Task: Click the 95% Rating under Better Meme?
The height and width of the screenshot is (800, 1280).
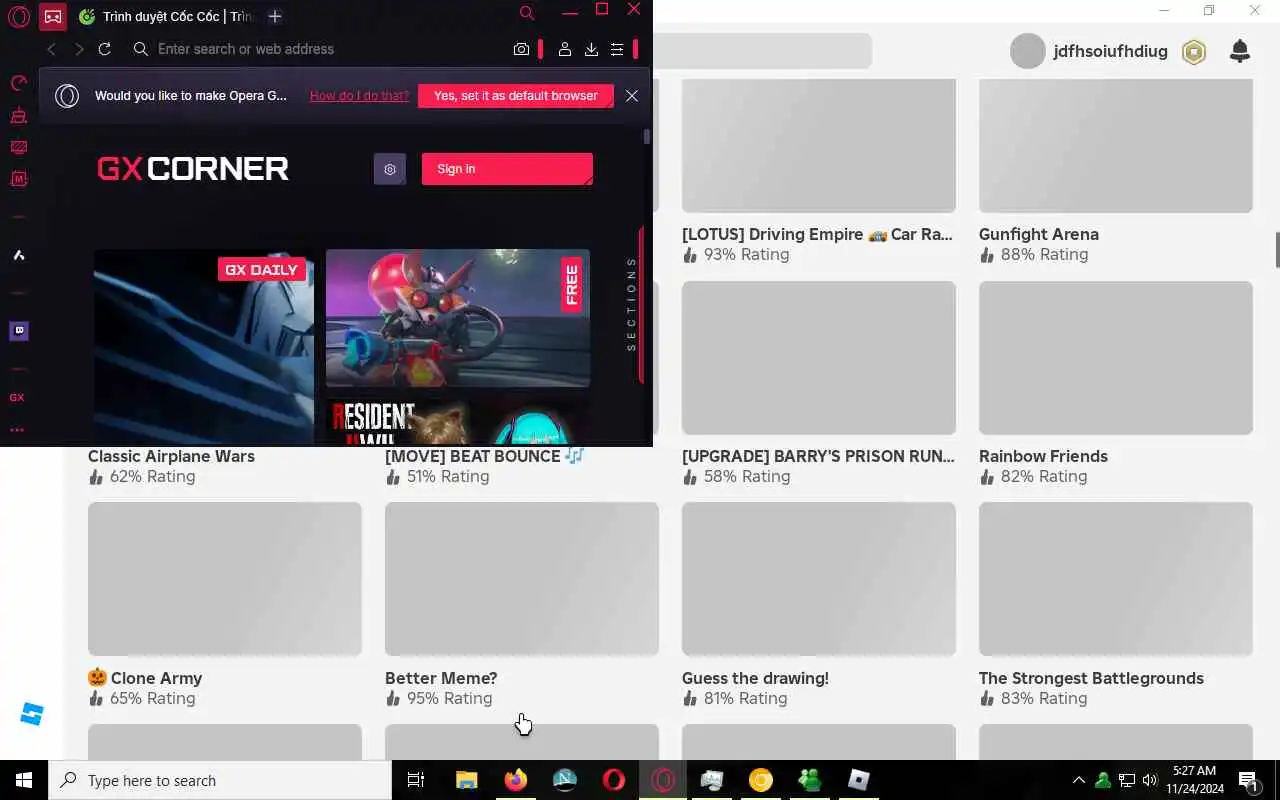Action: coord(439,699)
